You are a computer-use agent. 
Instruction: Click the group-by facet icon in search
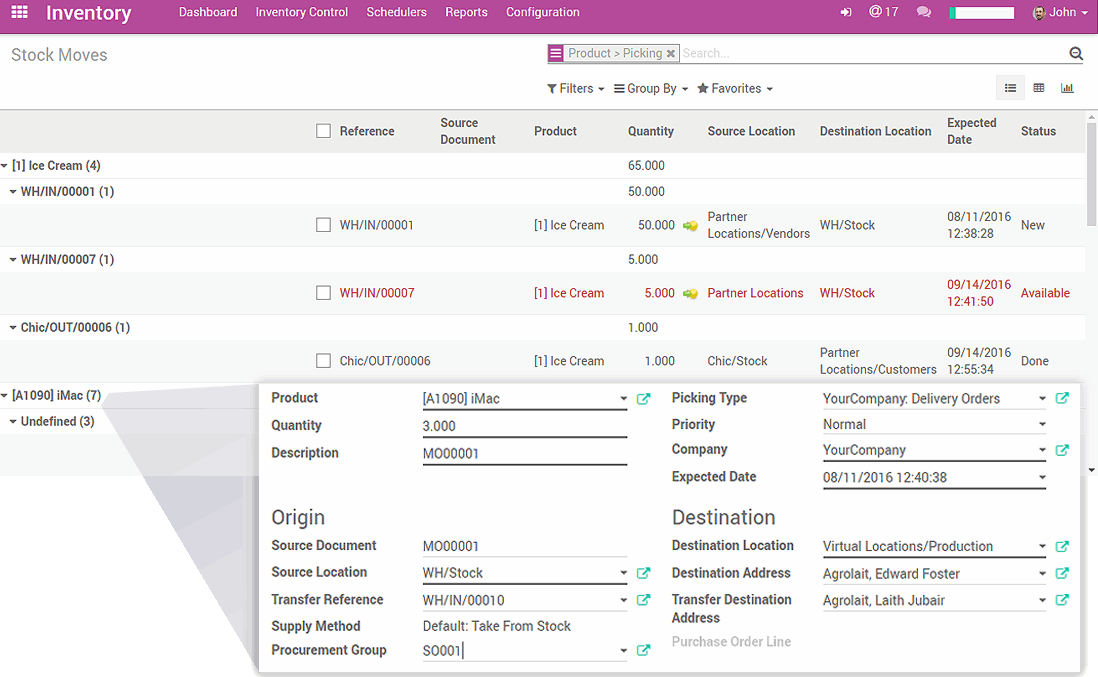click(x=556, y=53)
